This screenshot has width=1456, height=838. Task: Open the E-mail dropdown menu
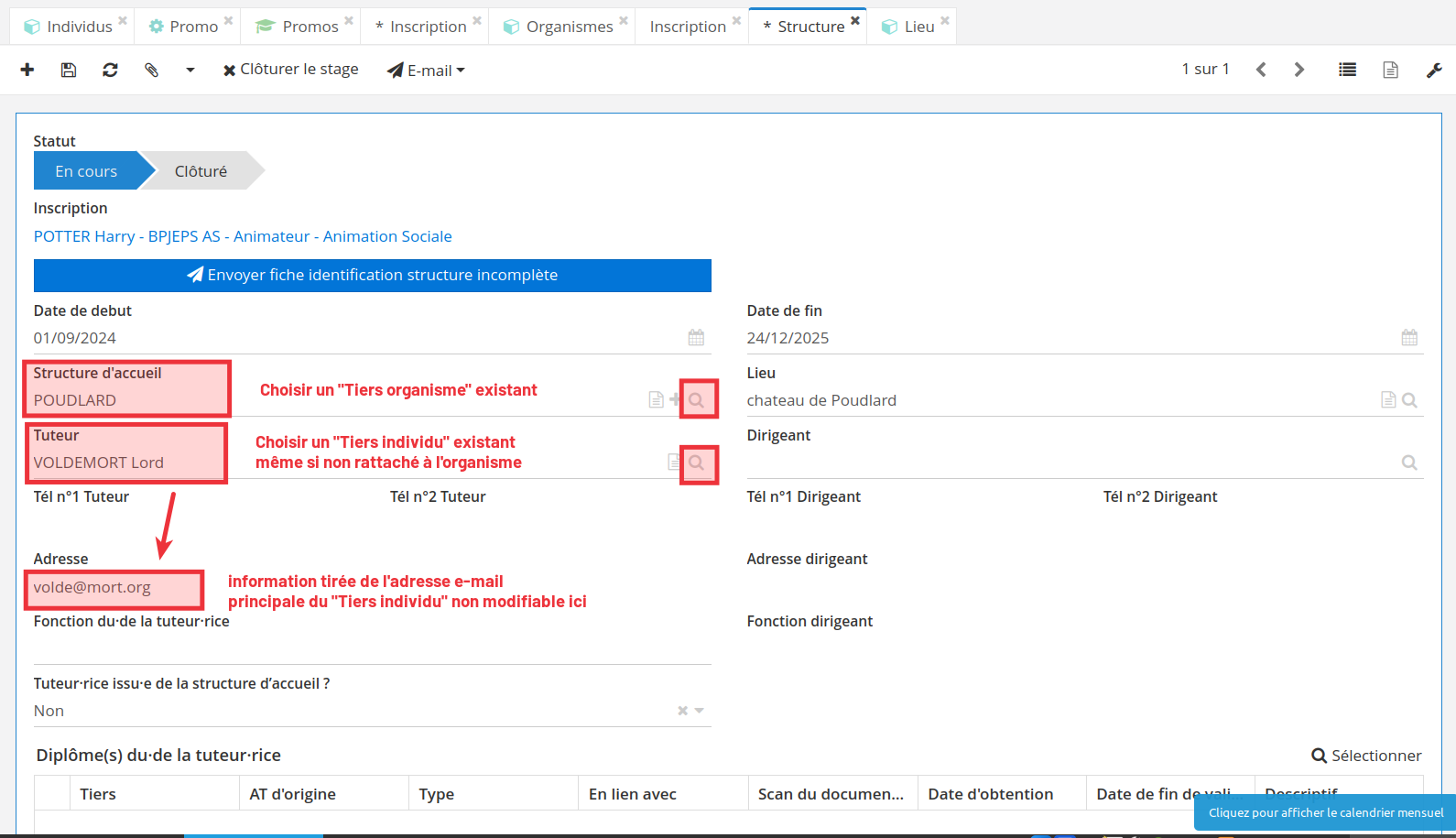coord(426,70)
